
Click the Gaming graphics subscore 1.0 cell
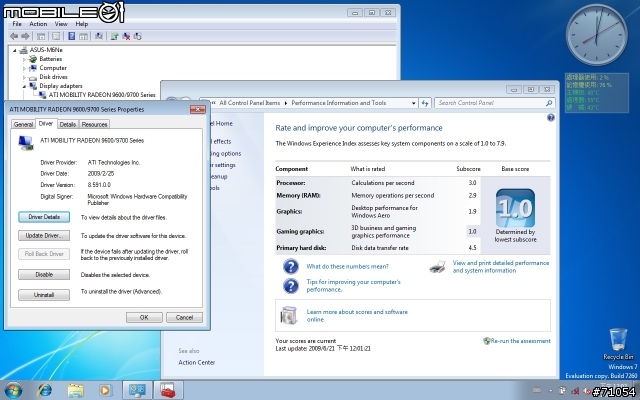coord(472,231)
